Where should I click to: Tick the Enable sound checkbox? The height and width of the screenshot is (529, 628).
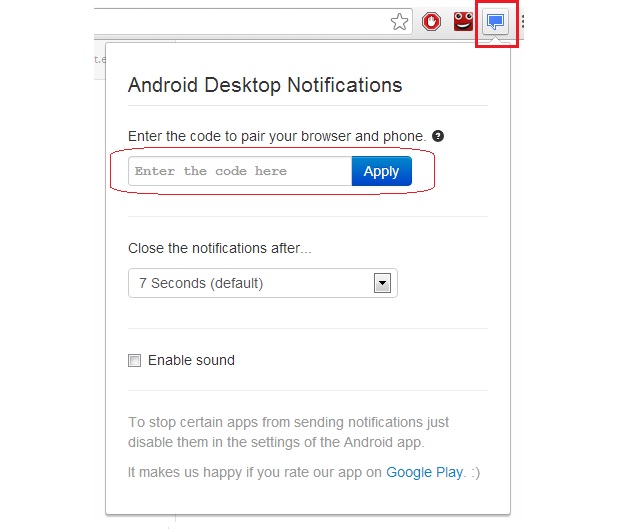coord(135,360)
